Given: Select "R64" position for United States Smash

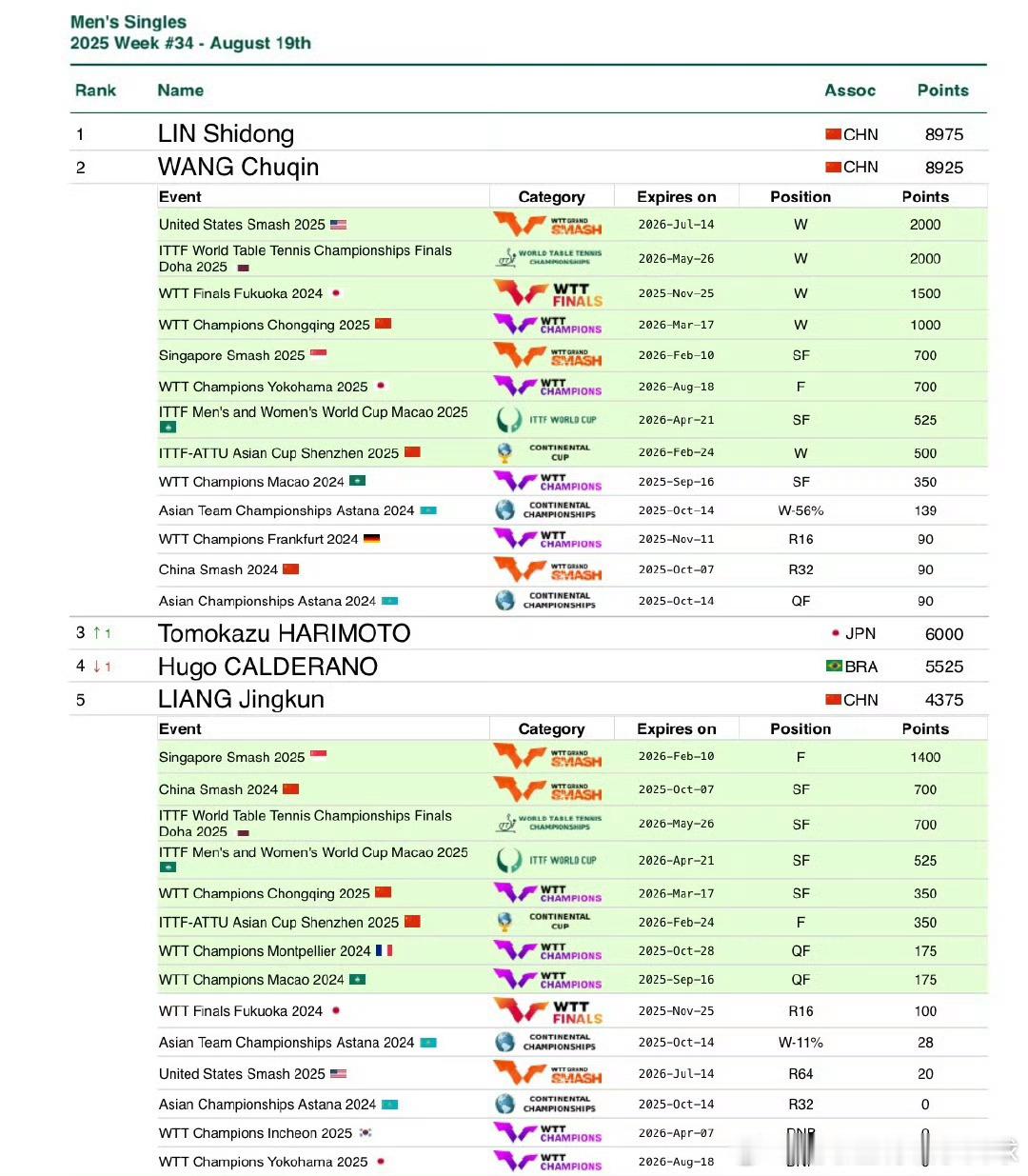Looking at the screenshot, I should [801, 1073].
